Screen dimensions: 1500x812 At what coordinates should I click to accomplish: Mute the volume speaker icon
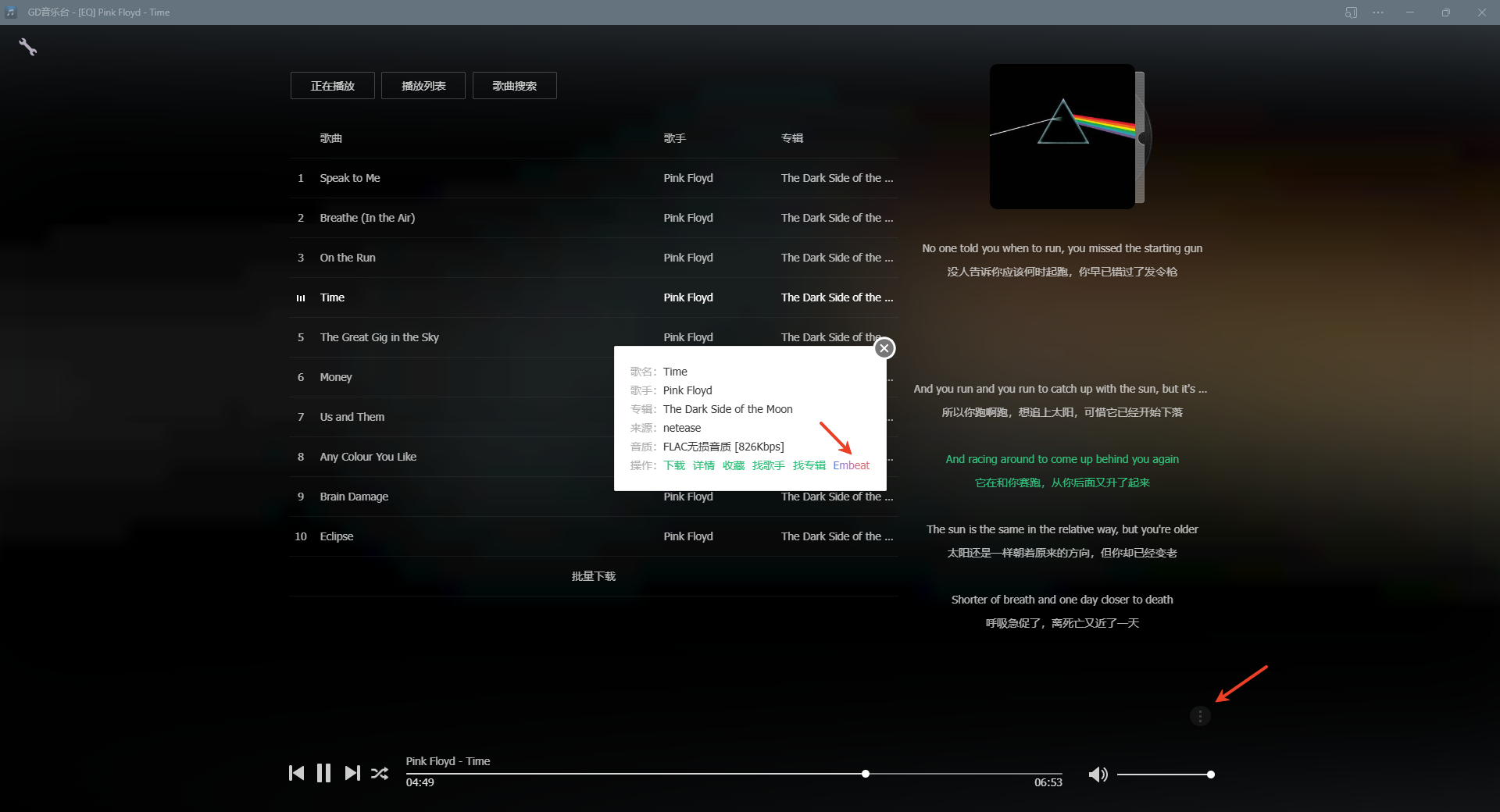coord(1098,775)
